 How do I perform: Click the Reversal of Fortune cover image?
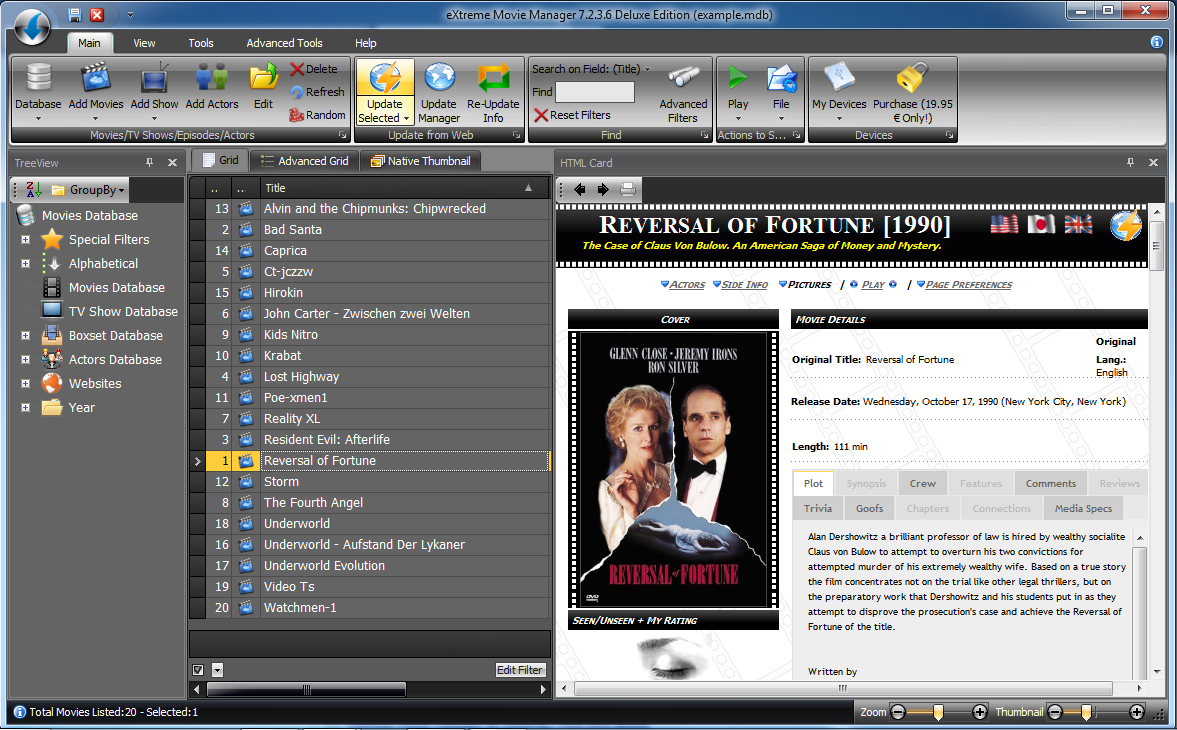[x=673, y=470]
